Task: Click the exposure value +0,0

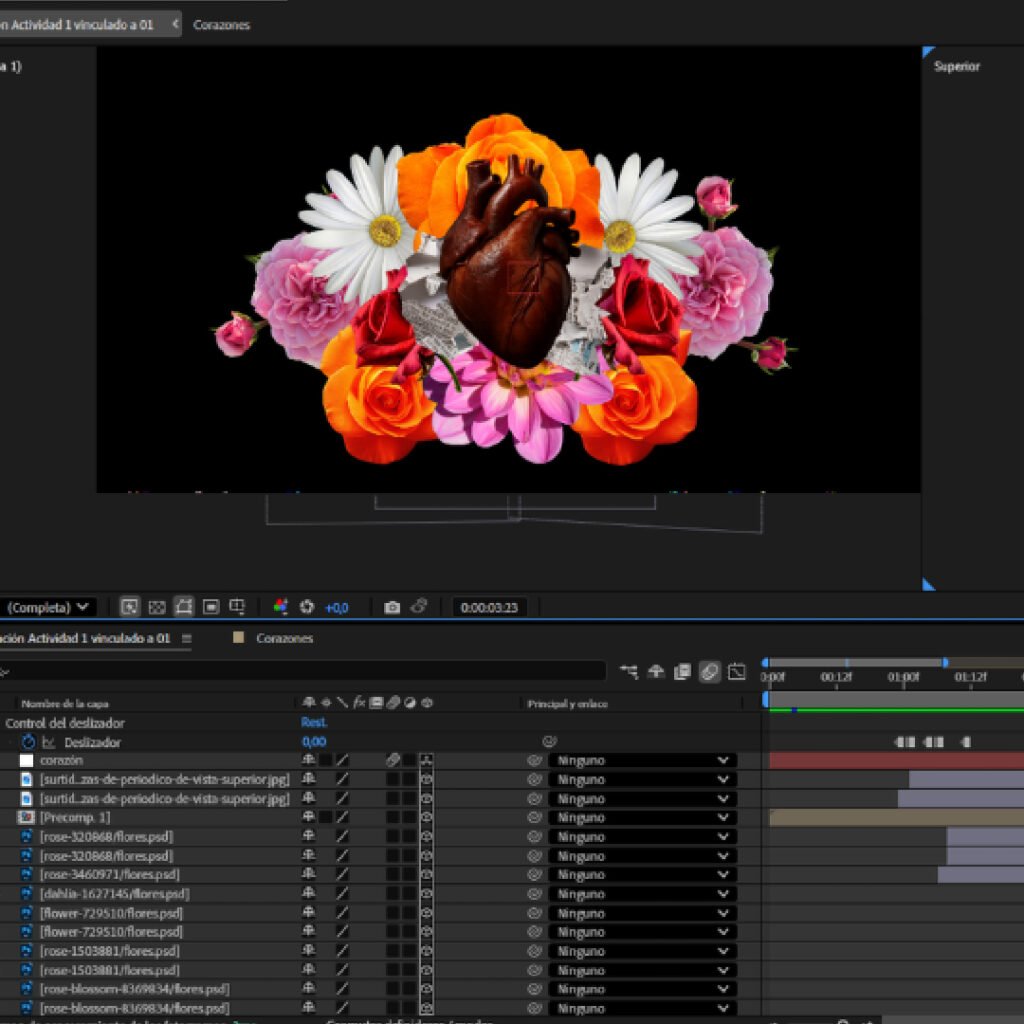Action: [336, 608]
